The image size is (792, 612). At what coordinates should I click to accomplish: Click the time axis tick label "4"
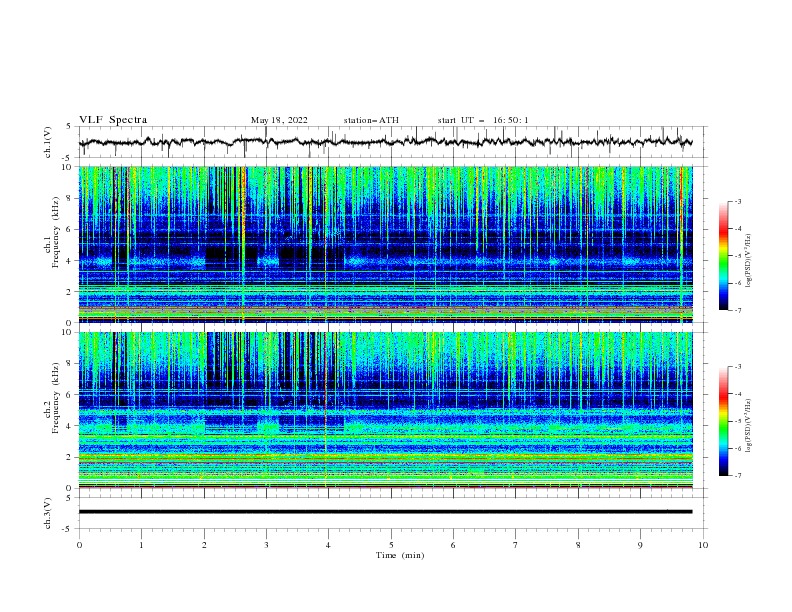(x=328, y=545)
